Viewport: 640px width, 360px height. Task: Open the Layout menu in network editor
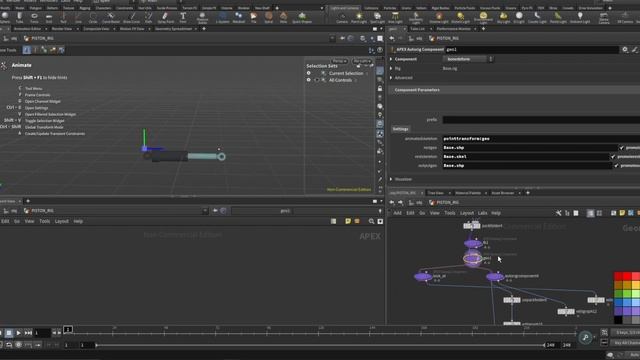pos(467,213)
